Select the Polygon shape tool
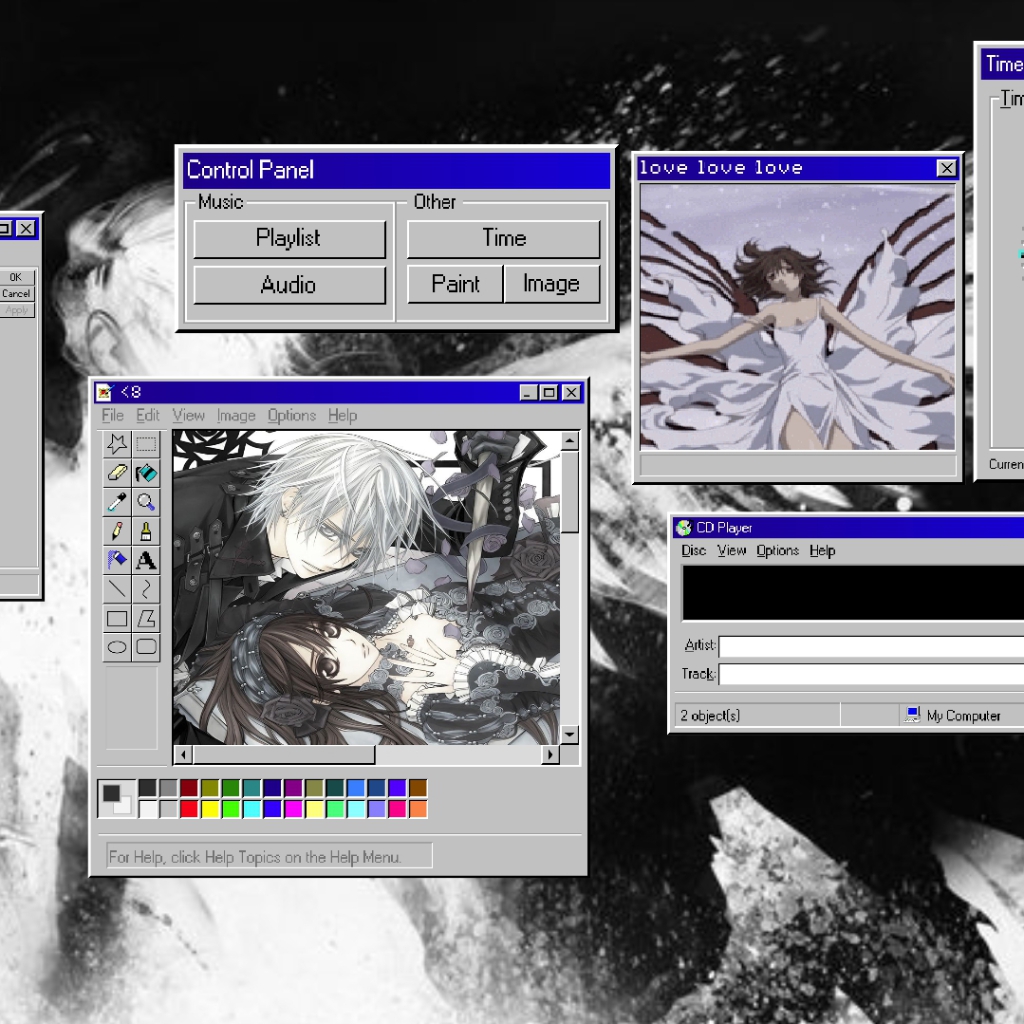 146,618
